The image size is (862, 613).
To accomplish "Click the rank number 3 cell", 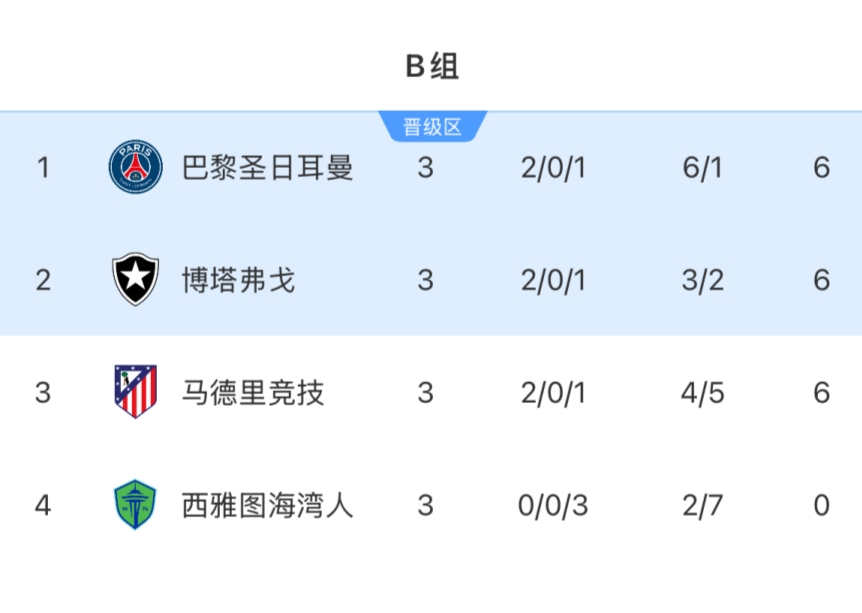I will click(x=42, y=392).
